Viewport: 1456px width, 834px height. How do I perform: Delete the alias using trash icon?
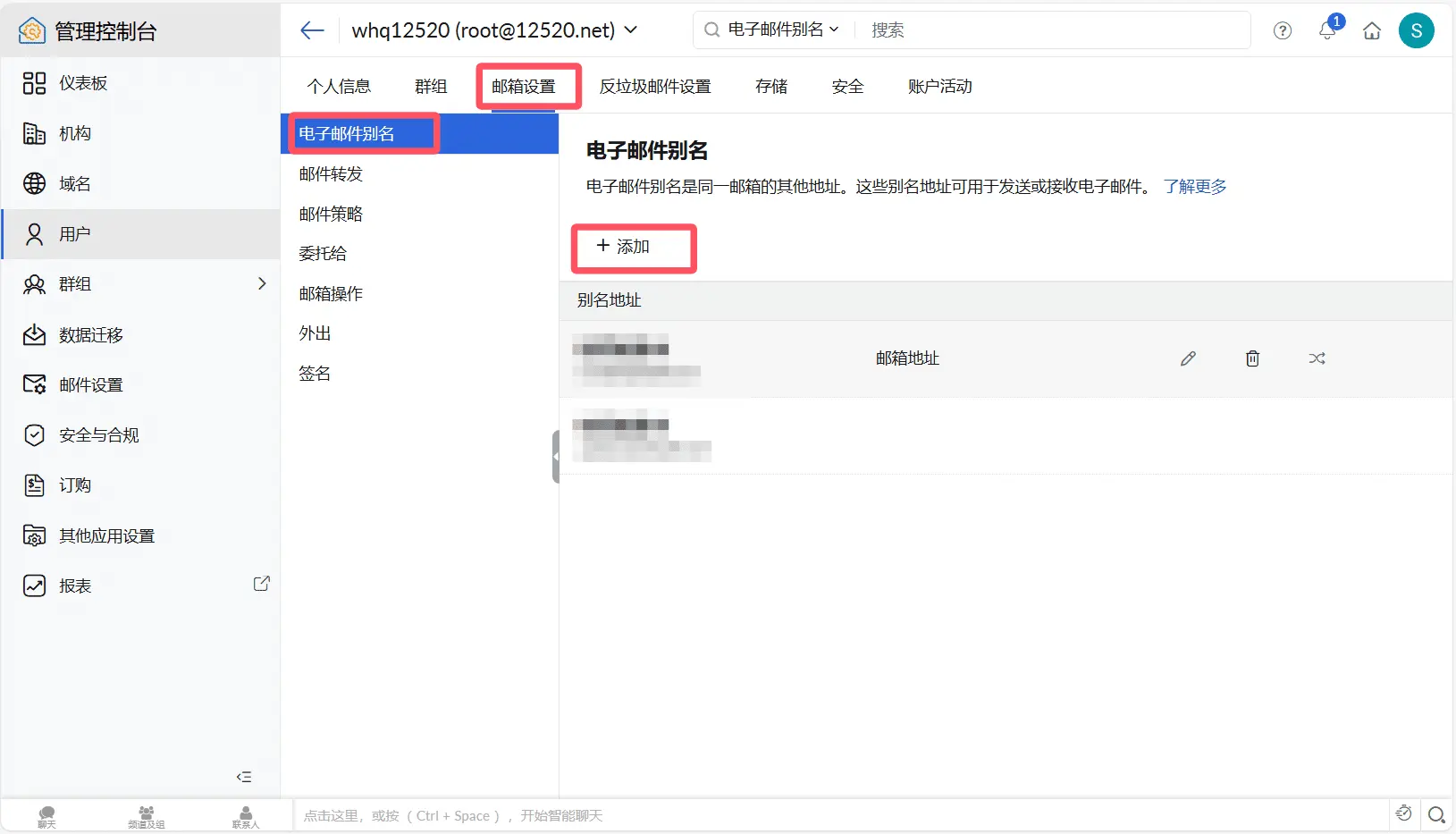click(x=1252, y=358)
